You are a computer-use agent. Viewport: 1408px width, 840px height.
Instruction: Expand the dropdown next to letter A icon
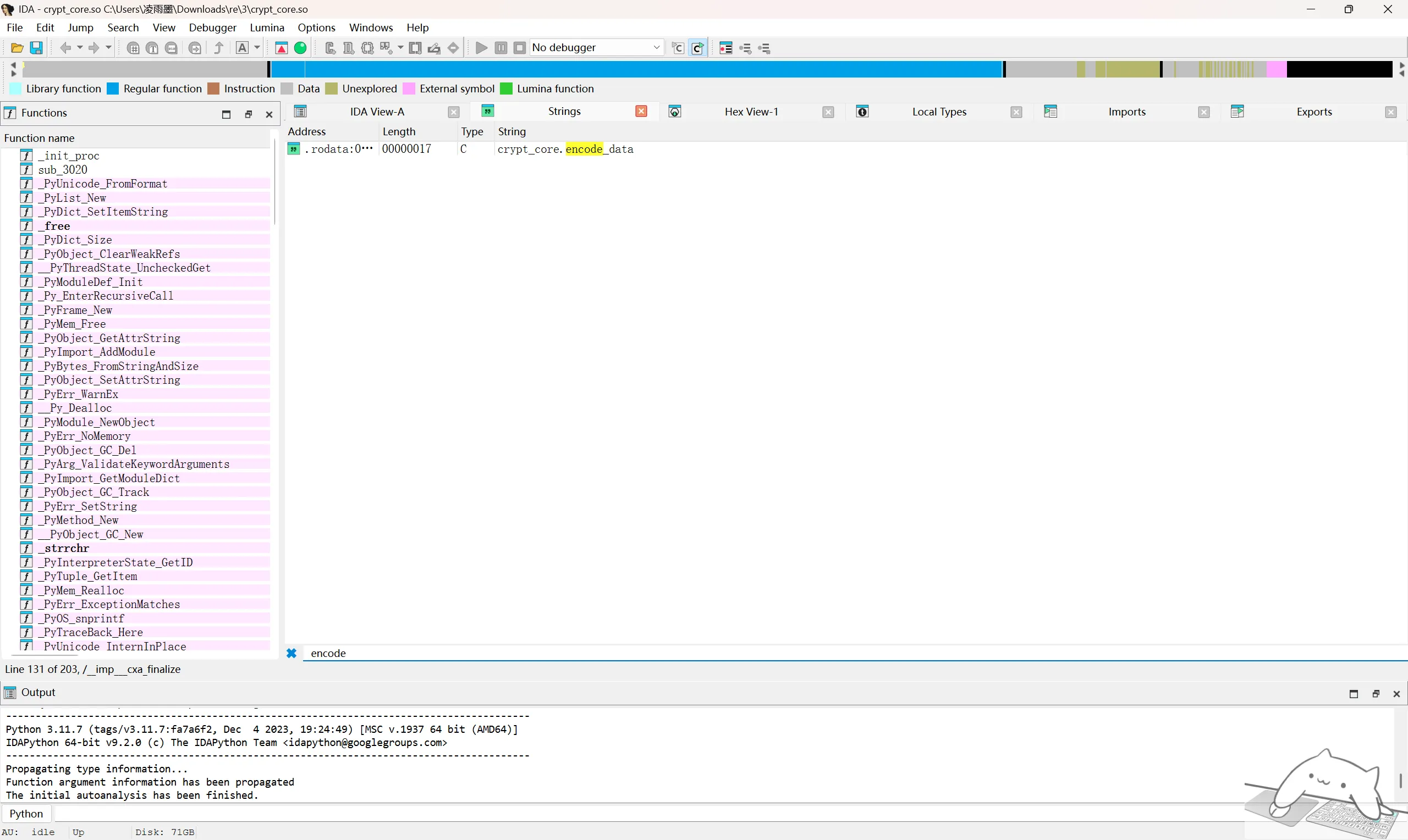click(x=257, y=48)
